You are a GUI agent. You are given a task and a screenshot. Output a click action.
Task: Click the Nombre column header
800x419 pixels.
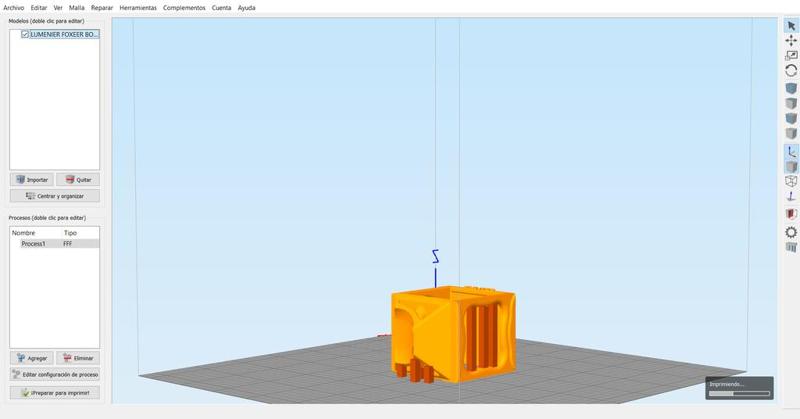point(23,233)
